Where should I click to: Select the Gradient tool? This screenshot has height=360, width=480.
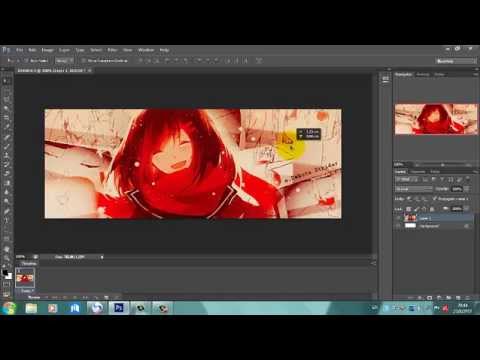6,183
